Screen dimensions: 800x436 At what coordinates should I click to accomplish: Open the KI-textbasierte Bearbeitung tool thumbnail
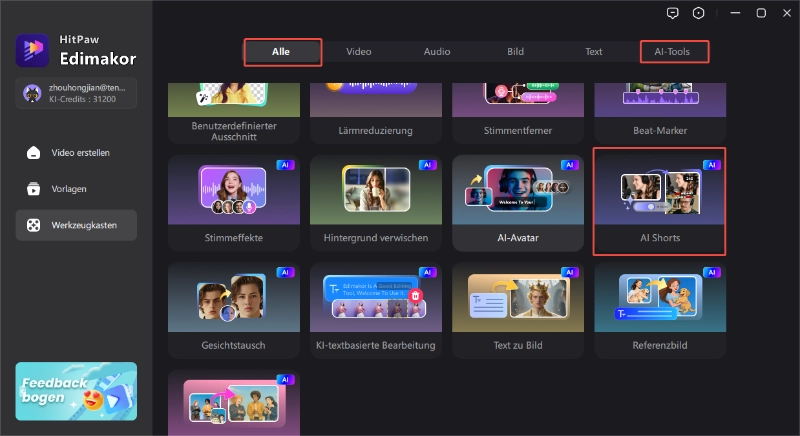[376, 297]
